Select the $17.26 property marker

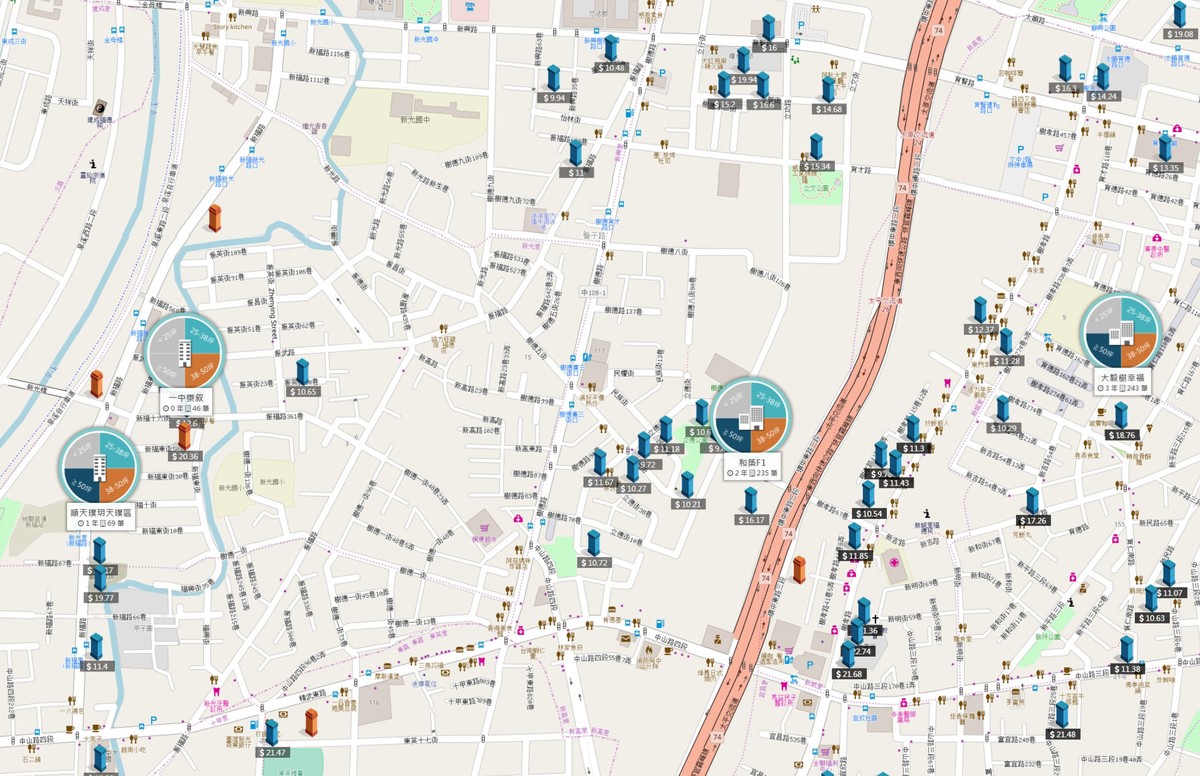pyautogui.click(x=1033, y=500)
